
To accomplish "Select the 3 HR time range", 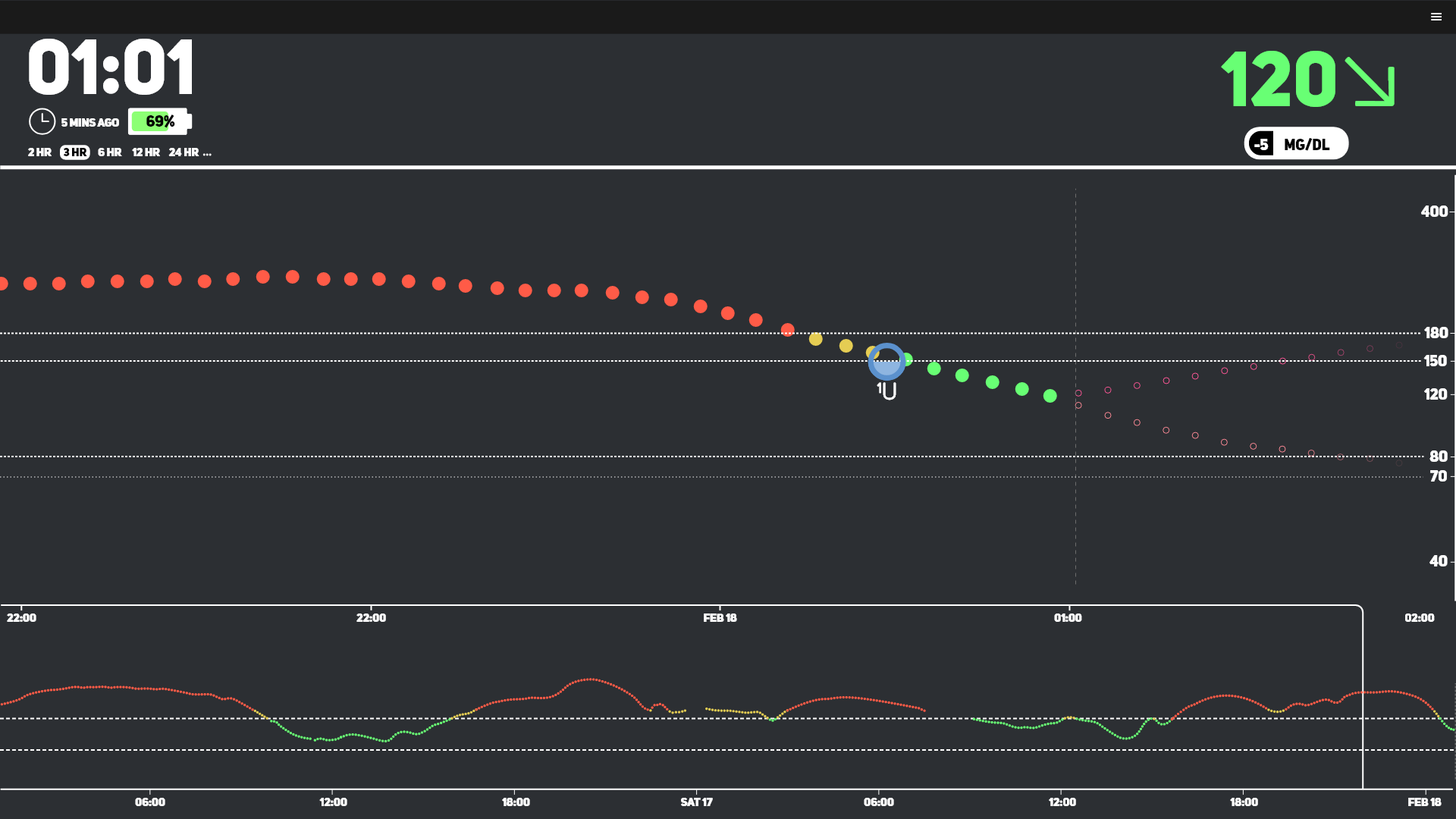I will (x=75, y=152).
